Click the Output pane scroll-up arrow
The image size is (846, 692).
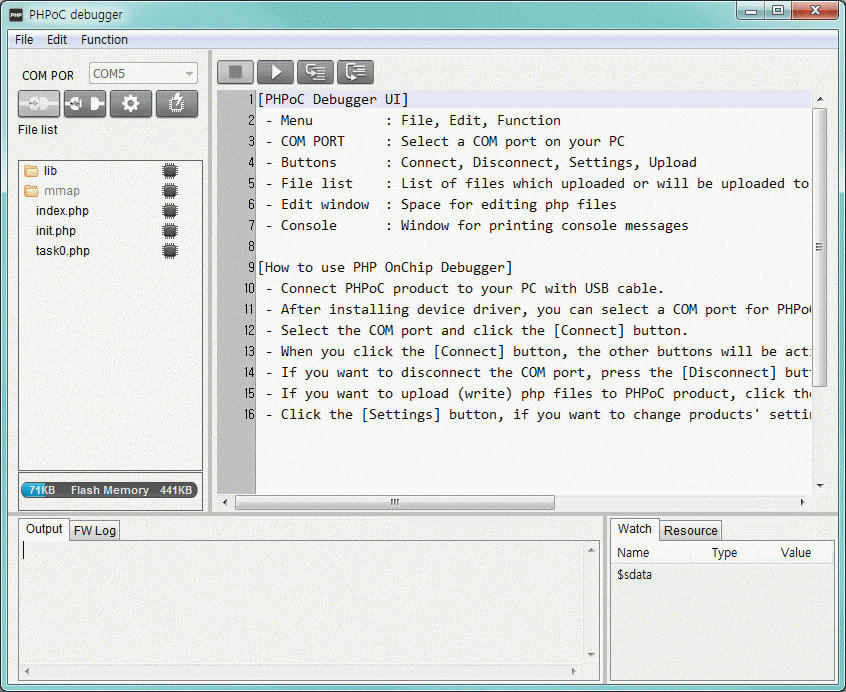[x=591, y=550]
